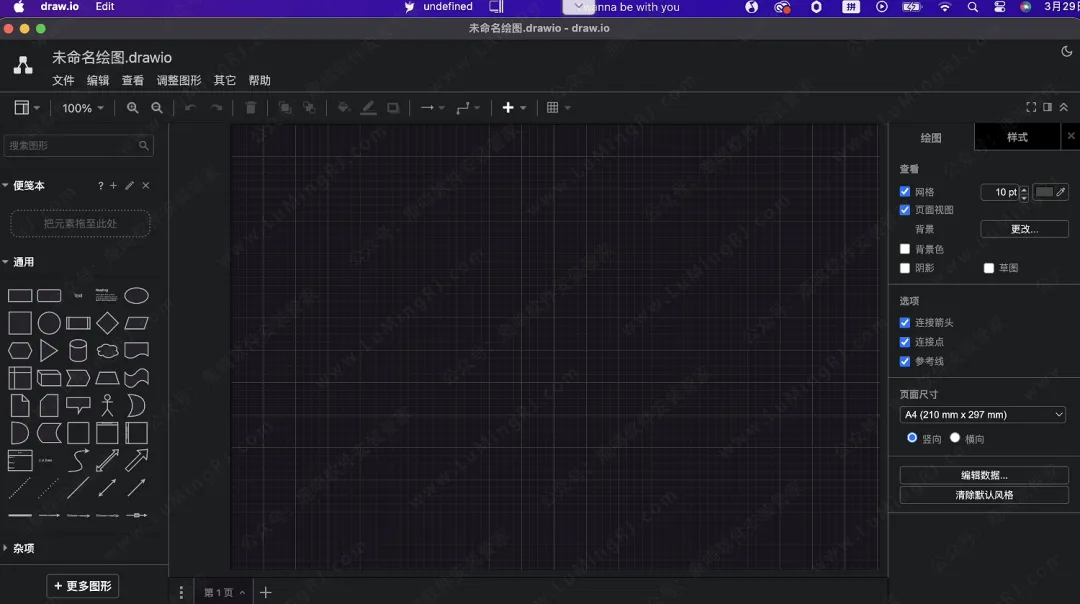Click the 编辑数据... button

pyautogui.click(x=984, y=475)
